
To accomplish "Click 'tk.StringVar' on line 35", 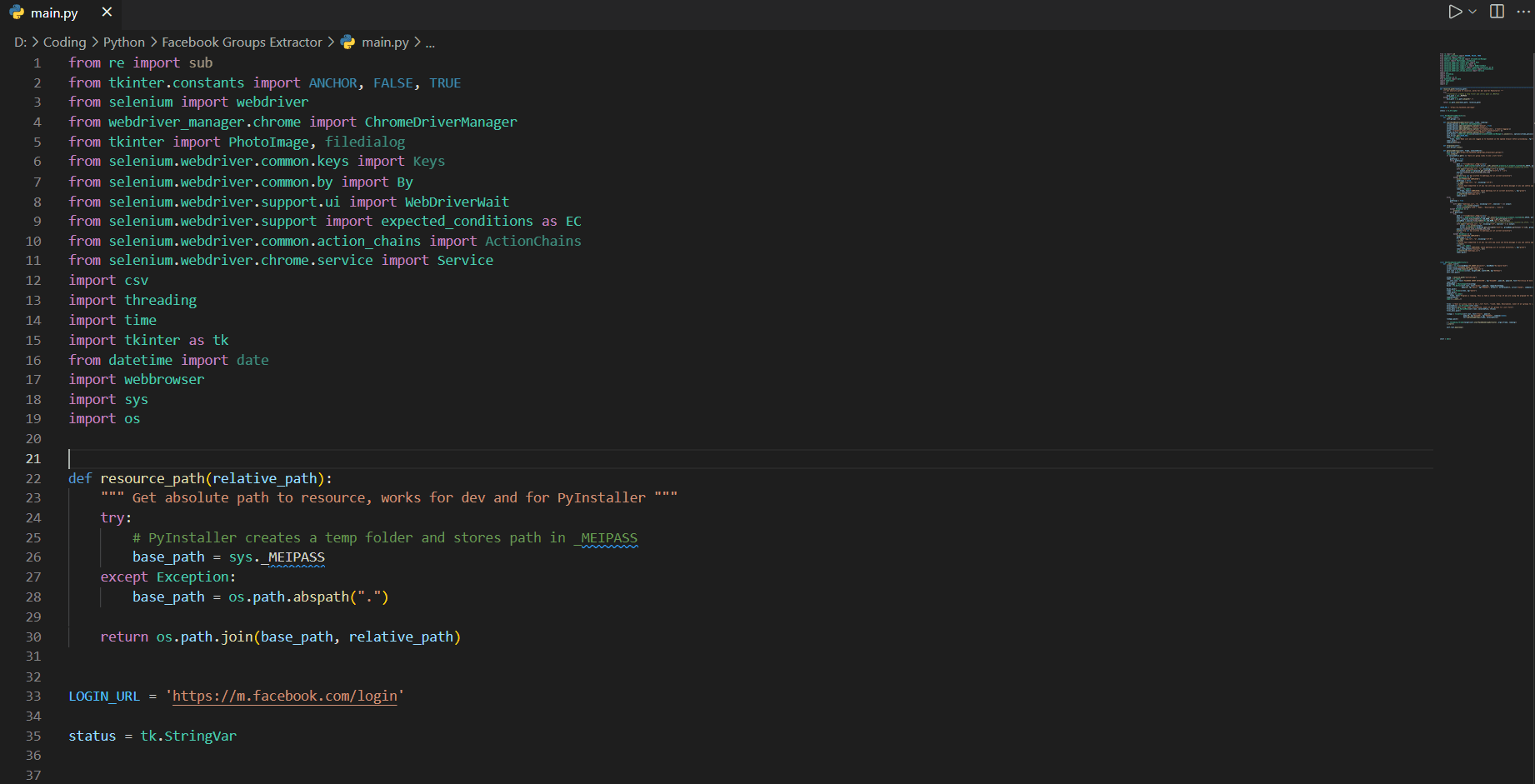I will coord(188,737).
